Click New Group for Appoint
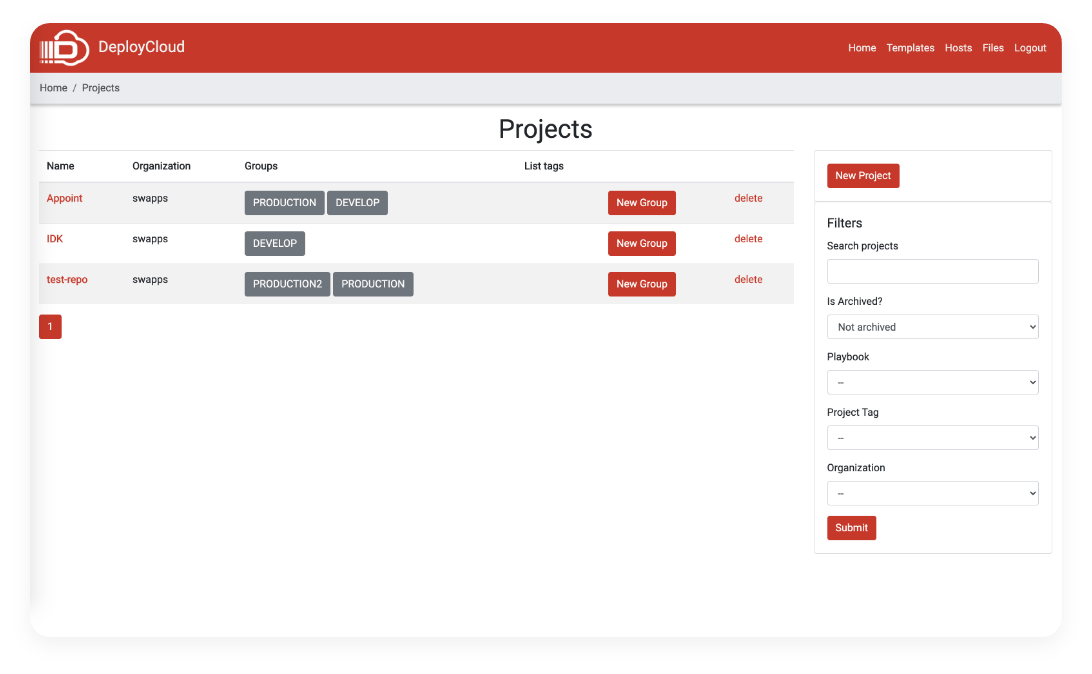The width and height of the screenshot is (1092, 674). 641,203
